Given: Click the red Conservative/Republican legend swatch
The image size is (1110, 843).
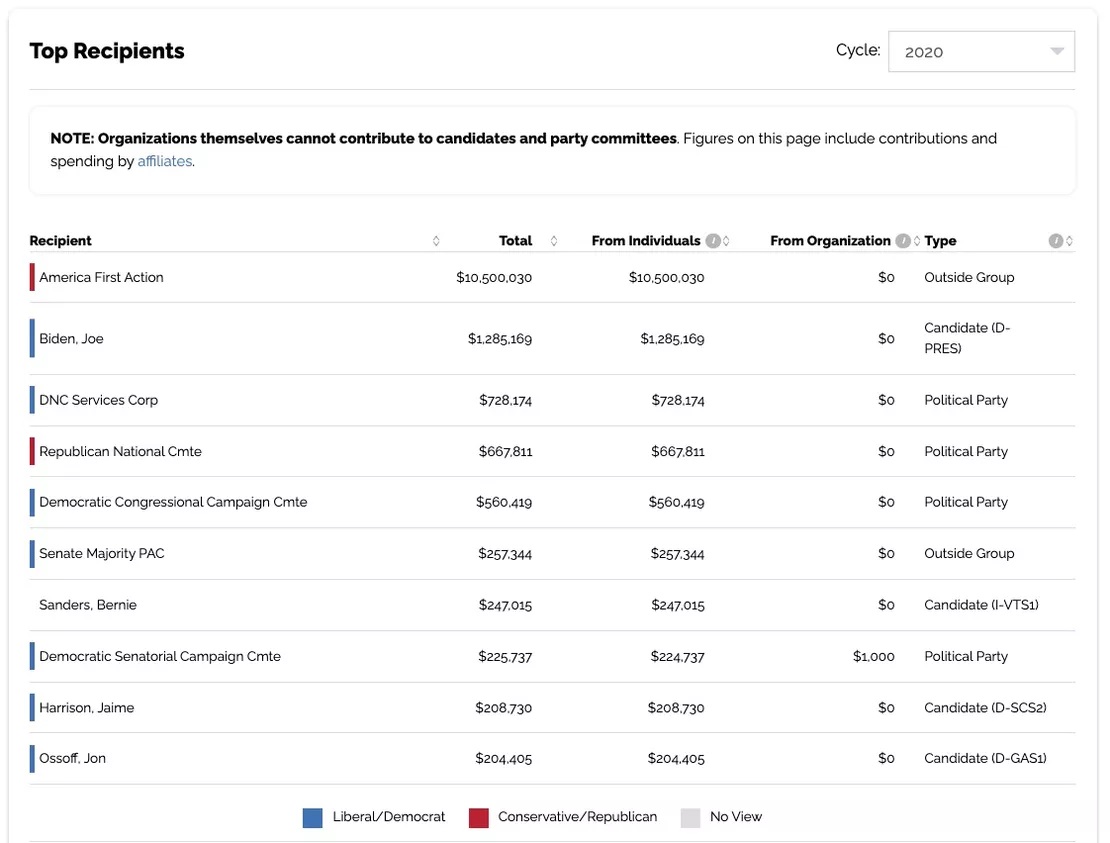Looking at the screenshot, I should click(479, 818).
